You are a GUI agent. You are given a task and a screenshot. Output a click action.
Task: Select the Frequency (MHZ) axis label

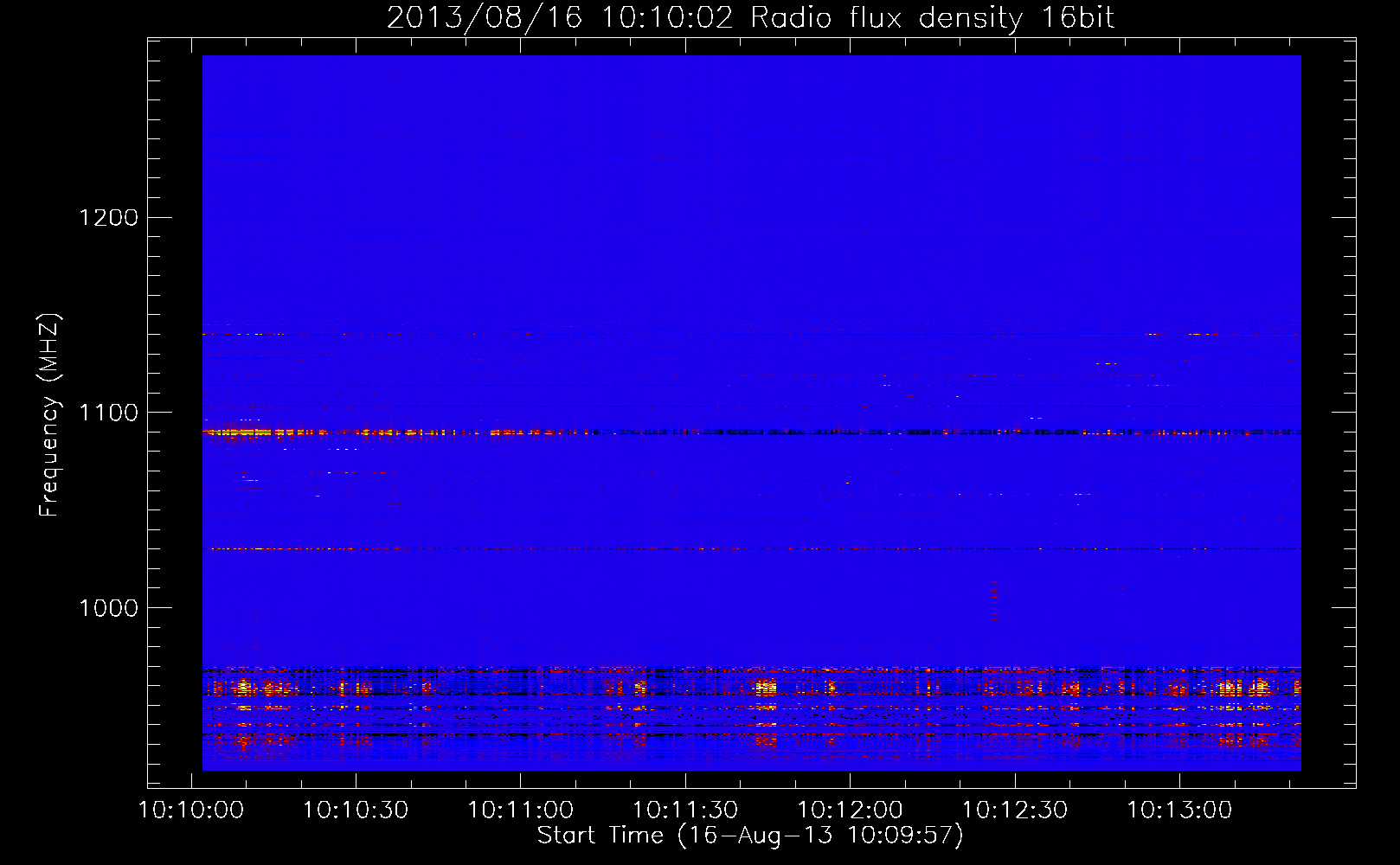click(49, 415)
